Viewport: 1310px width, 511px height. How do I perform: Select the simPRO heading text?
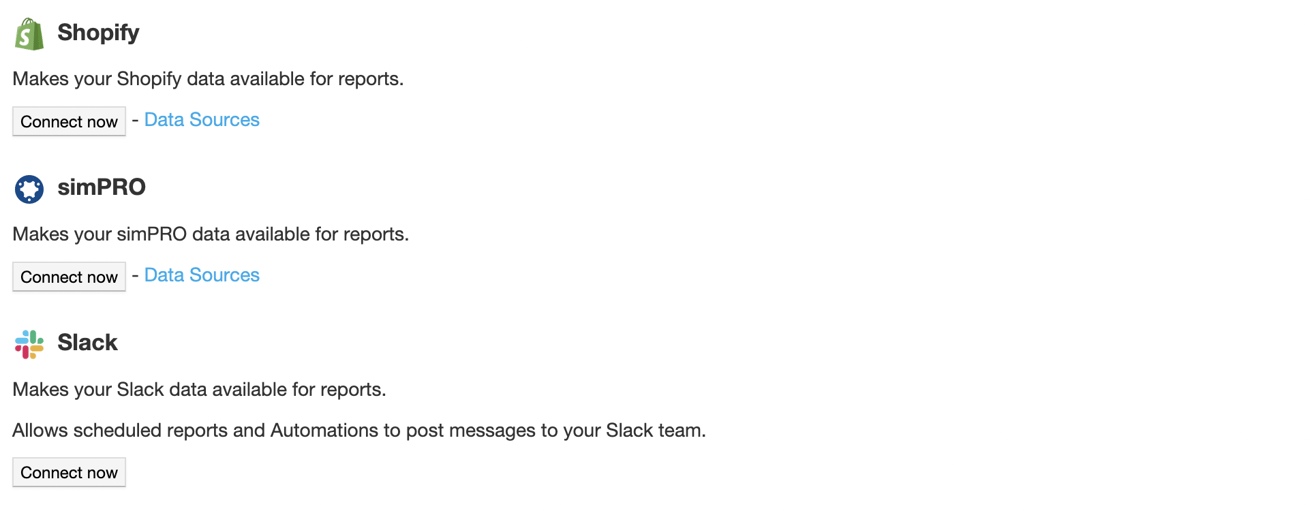(101, 188)
